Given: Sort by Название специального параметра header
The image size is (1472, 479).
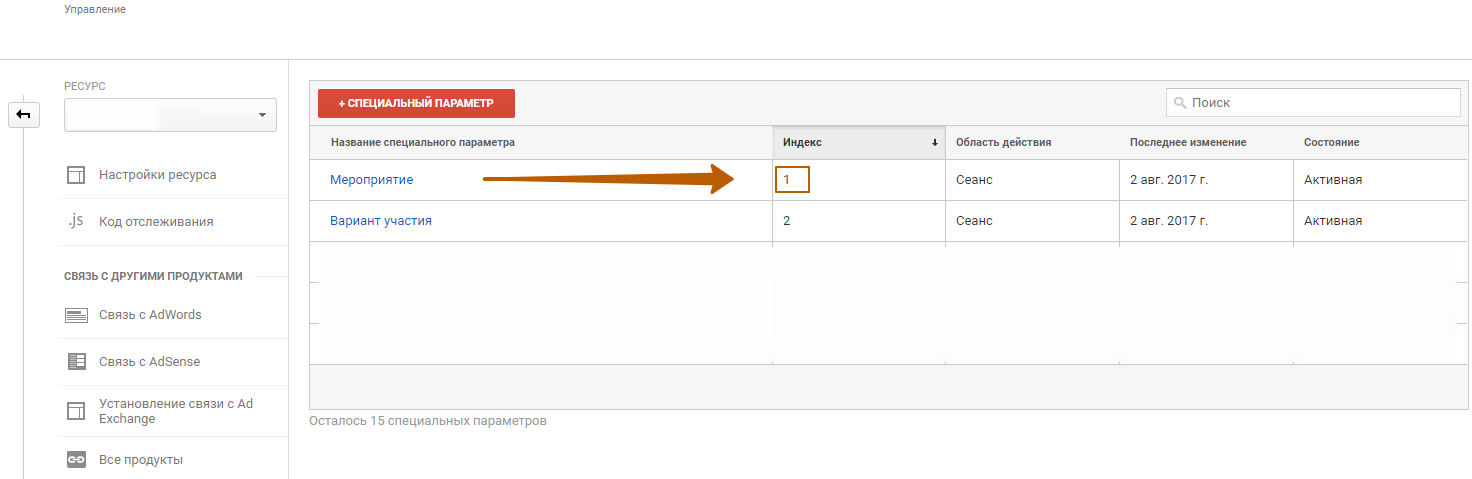Looking at the screenshot, I should 423,143.
